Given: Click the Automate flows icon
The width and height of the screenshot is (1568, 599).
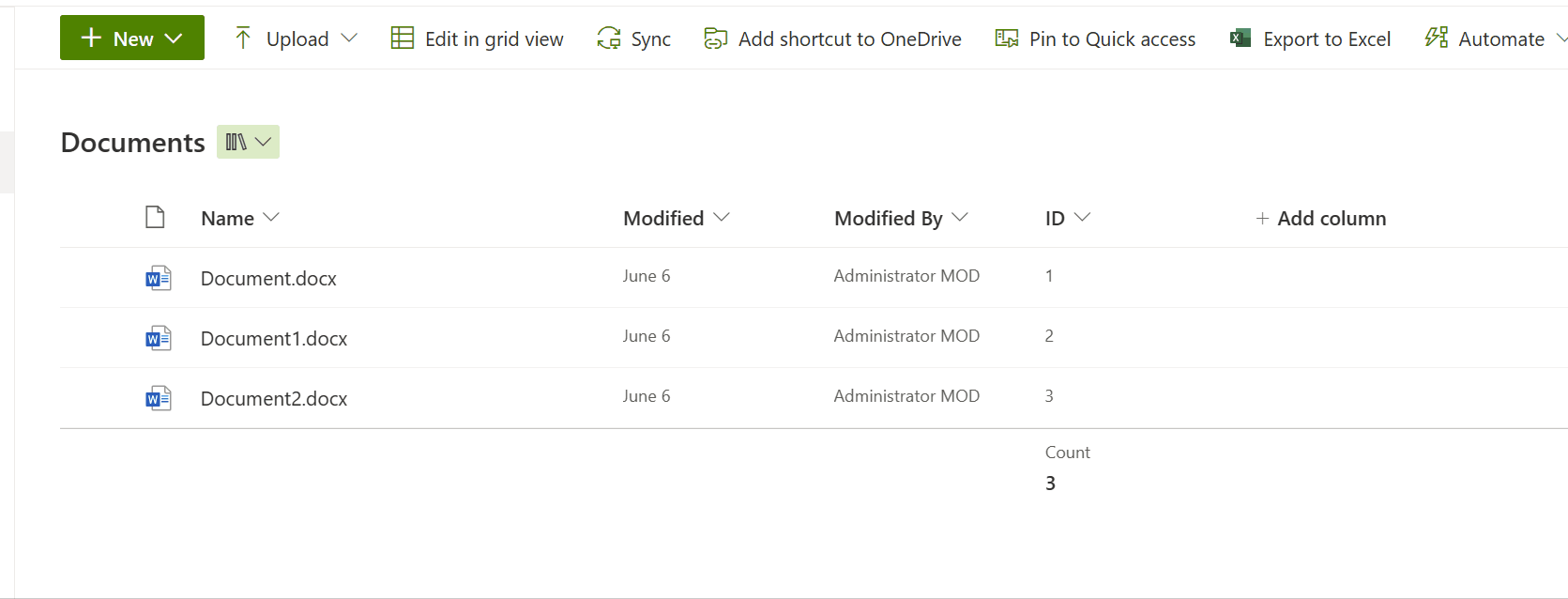Looking at the screenshot, I should click(x=1435, y=38).
